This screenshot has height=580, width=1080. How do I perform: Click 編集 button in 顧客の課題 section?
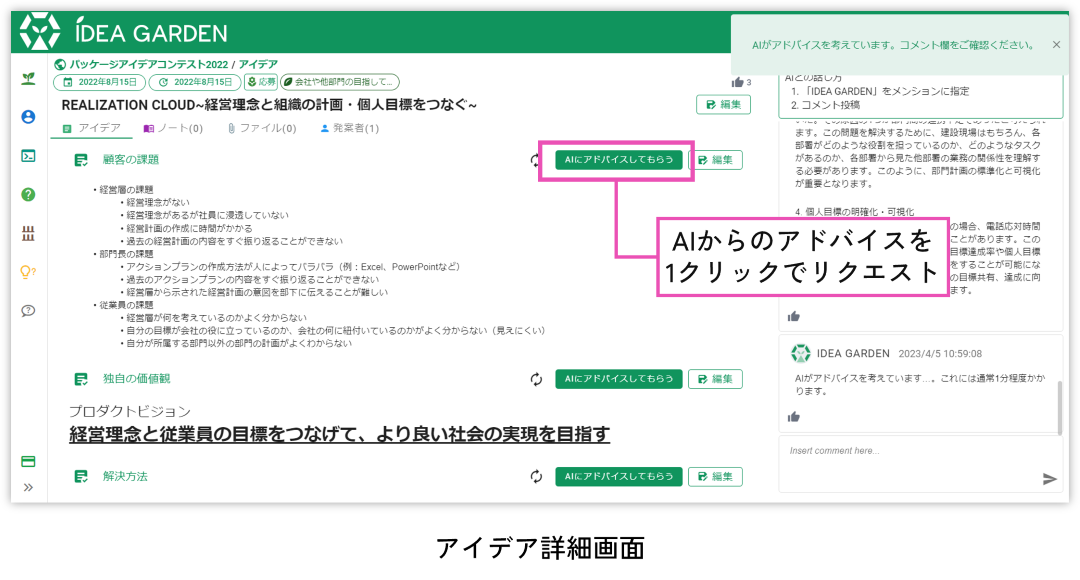pyautogui.click(x=716, y=160)
